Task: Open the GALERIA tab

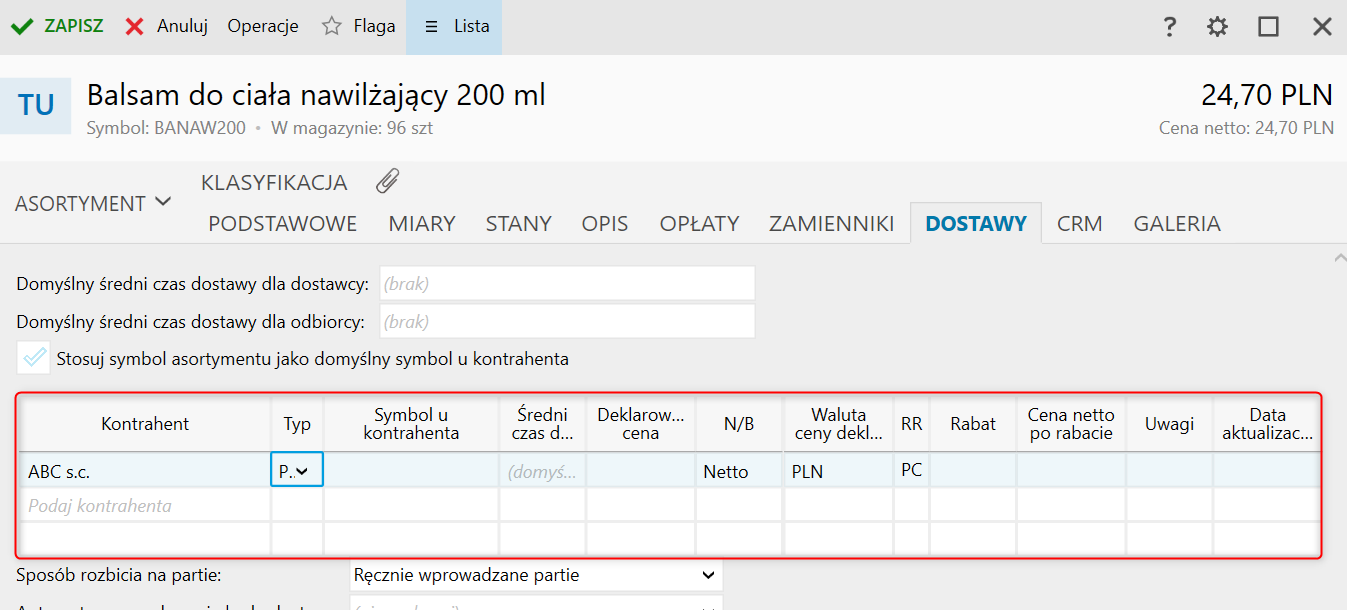Action: [1177, 223]
